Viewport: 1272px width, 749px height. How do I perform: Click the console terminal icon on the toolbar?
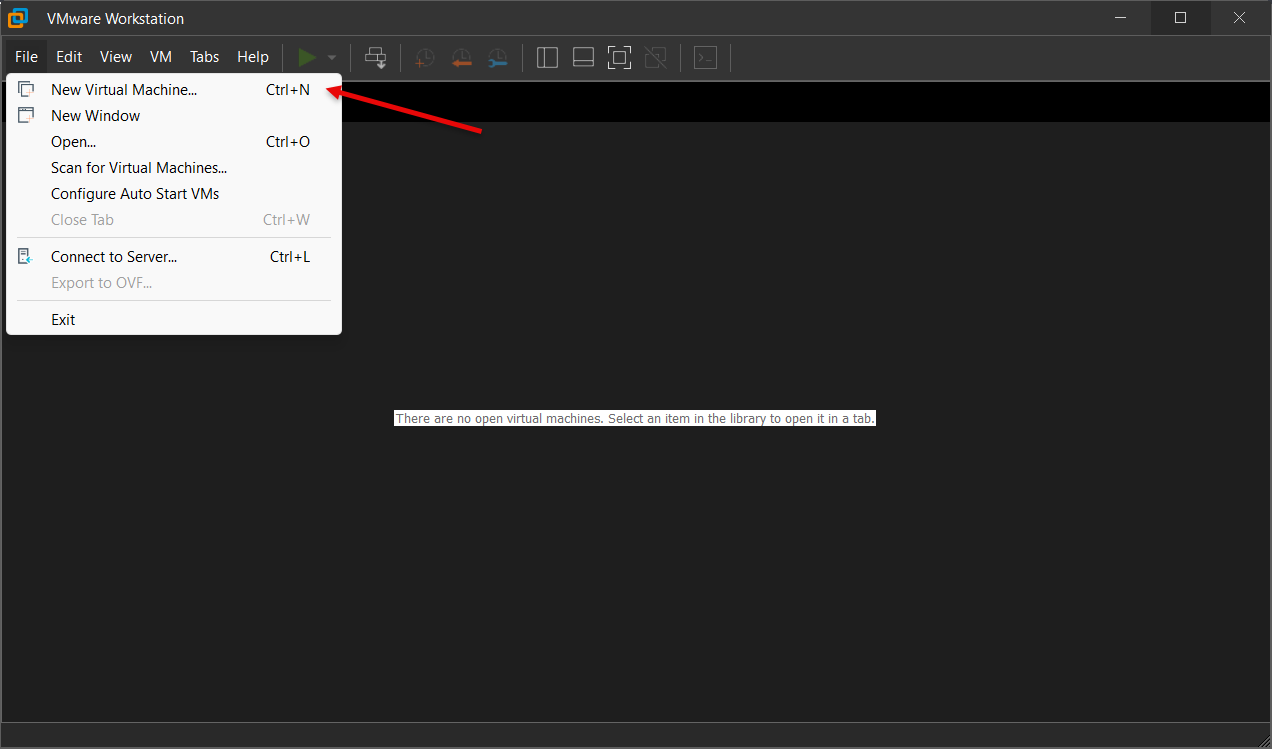(x=705, y=57)
